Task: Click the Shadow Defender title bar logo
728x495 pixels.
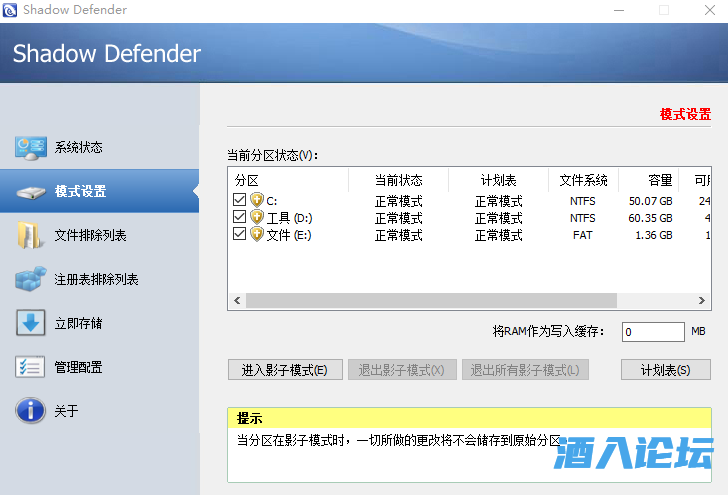Action: (x=10, y=10)
